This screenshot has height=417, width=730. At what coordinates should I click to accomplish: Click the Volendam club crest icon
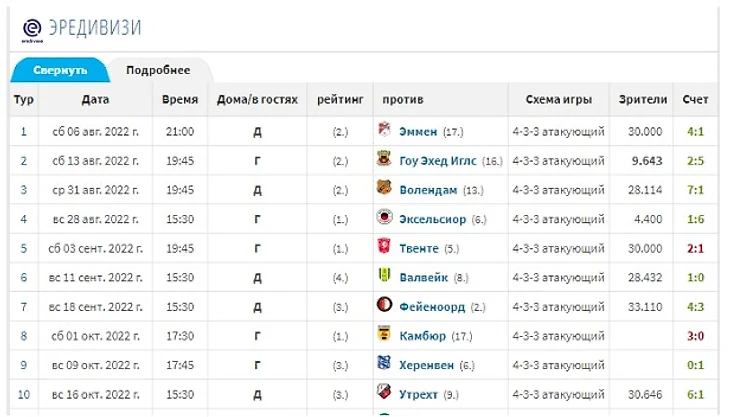tap(384, 189)
